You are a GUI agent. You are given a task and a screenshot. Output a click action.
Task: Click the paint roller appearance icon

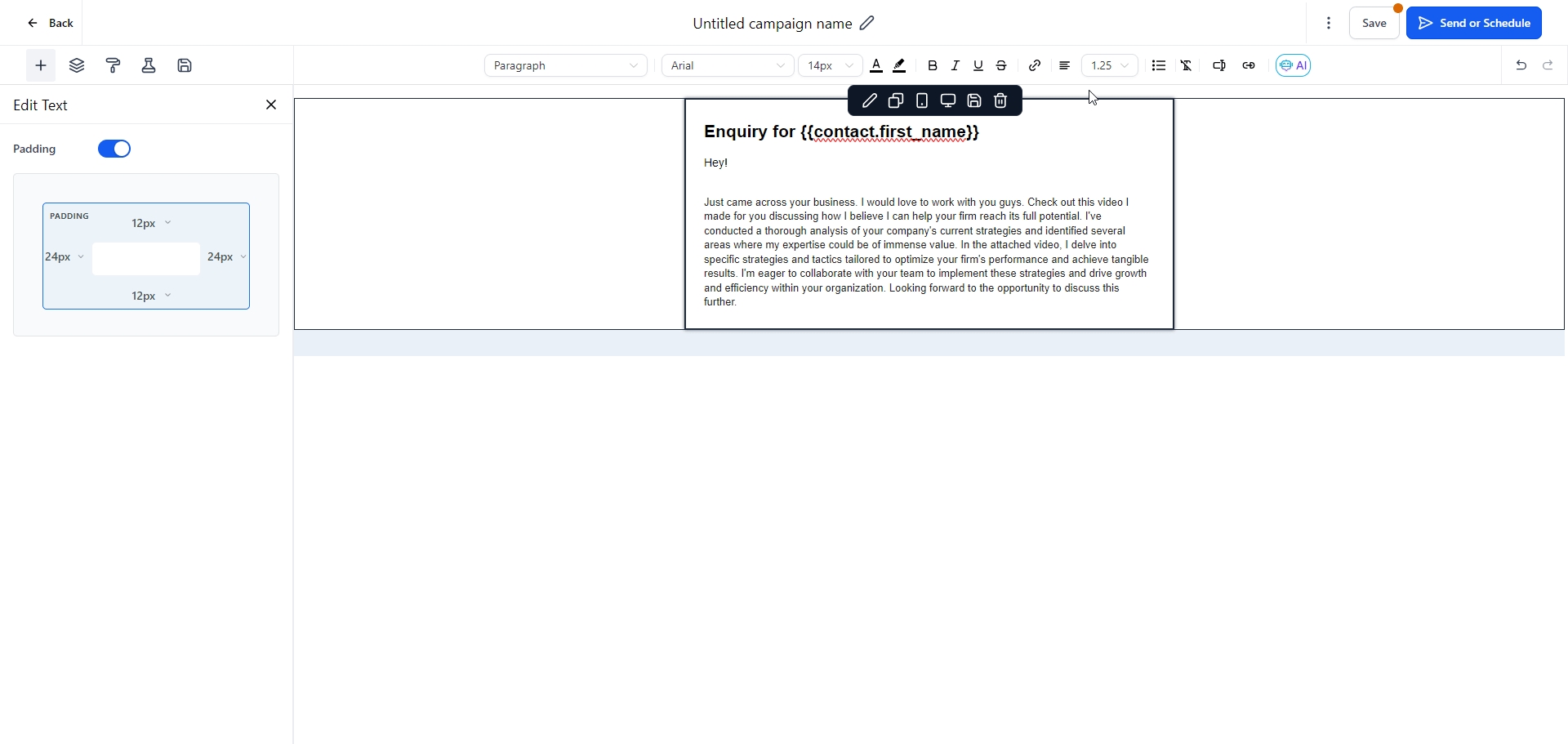[114, 66]
